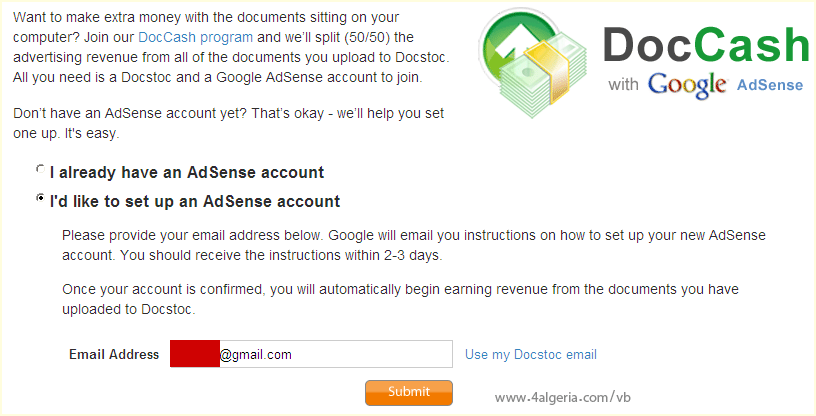Focus the Email Address input field
Screen dimensions: 816x416
[350, 354]
